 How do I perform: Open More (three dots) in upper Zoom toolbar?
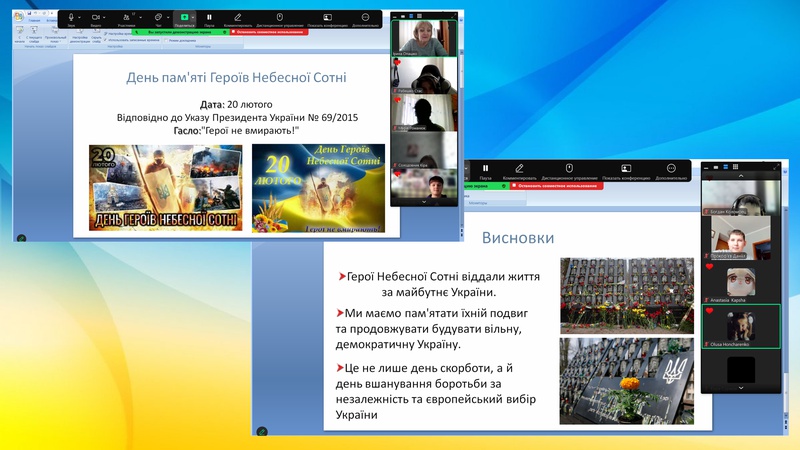click(365, 19)
